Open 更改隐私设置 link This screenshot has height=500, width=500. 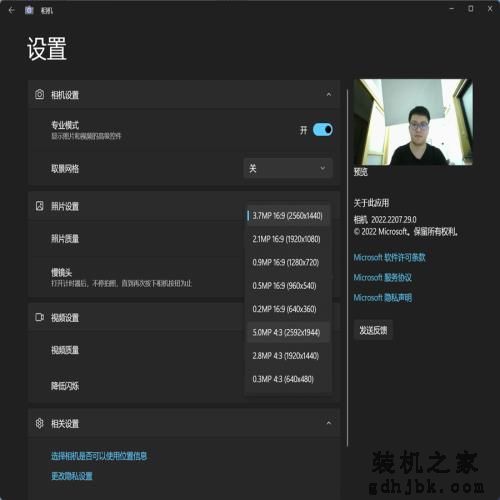point(72,476)
